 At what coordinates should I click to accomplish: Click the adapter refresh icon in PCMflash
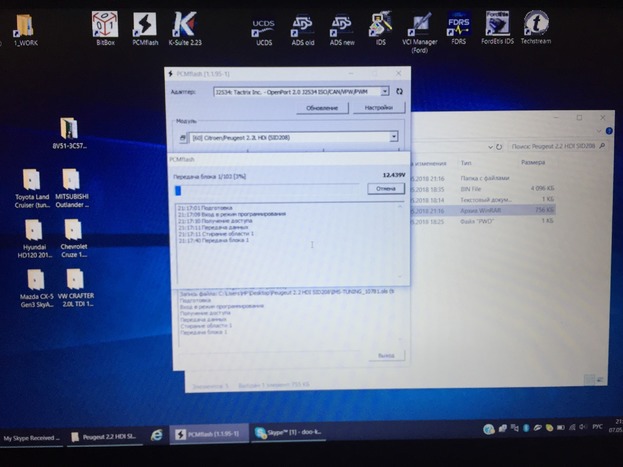pyautogui.click(x=400, y=91)
